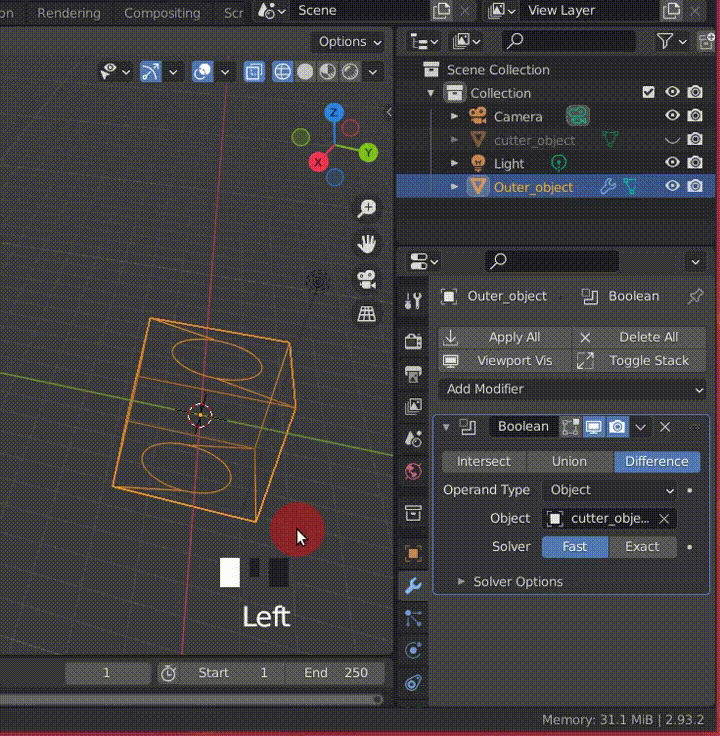720x736 pixels.
Task: Expand the Camera tree item
Action: (454, 116)
